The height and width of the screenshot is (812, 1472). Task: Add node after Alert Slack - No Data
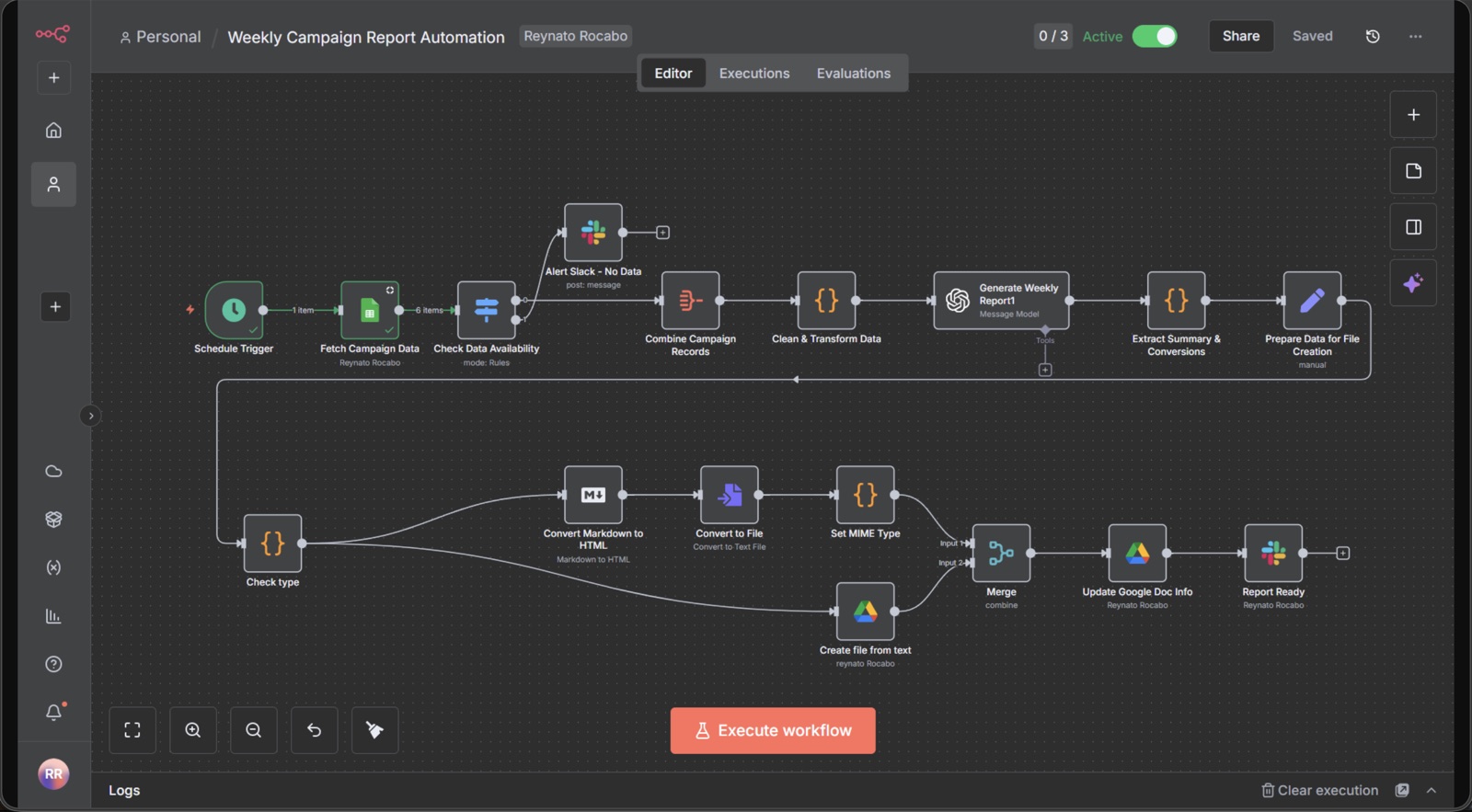pos(662,233)
